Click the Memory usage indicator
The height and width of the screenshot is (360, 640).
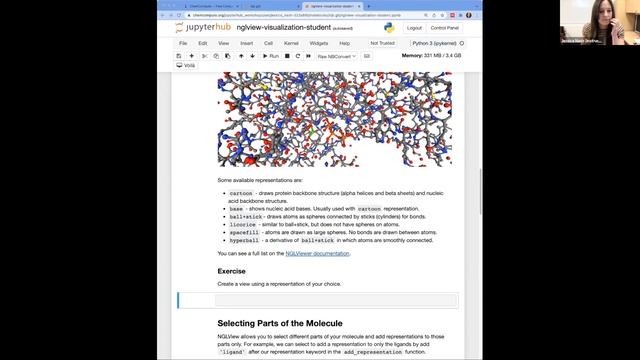coord(431,56)
